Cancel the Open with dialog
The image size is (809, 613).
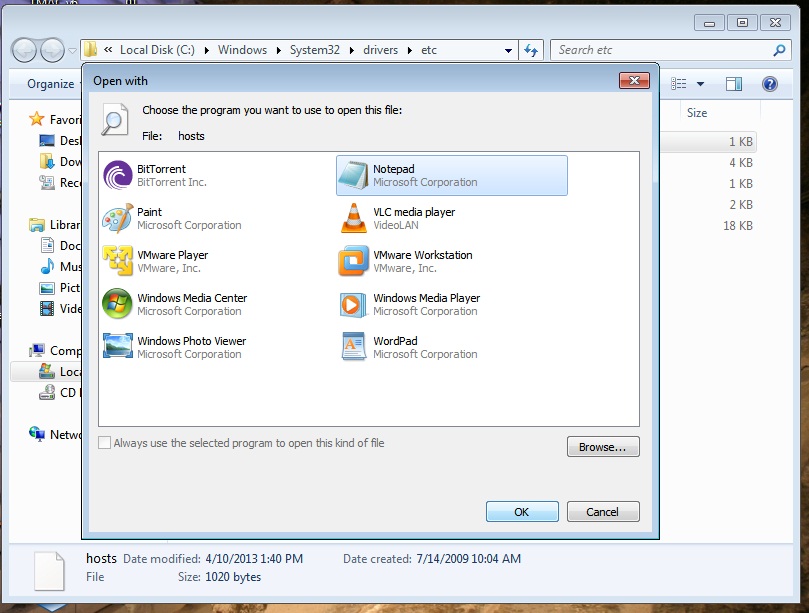pyautogui.click(x=603, y=511)
